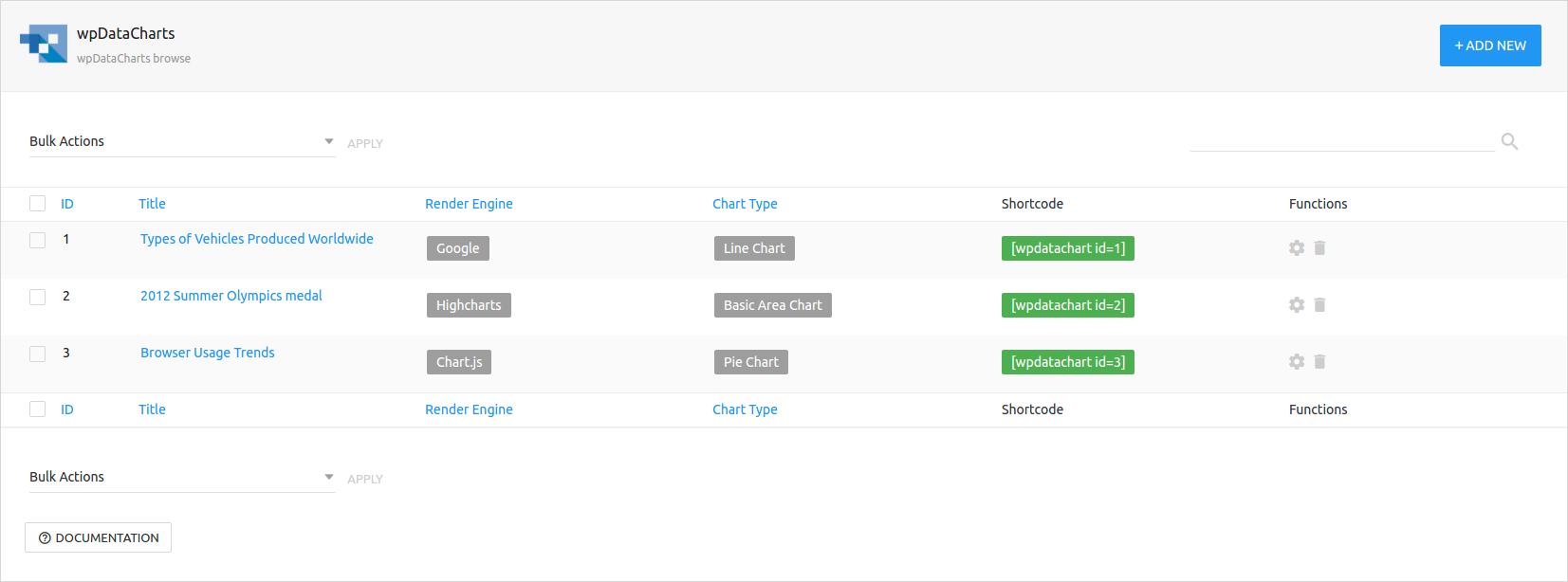Open settings gear for chart id=2
Image resolution: width=1568 pixels, height=582 pixels.
tap(1297, 305)
